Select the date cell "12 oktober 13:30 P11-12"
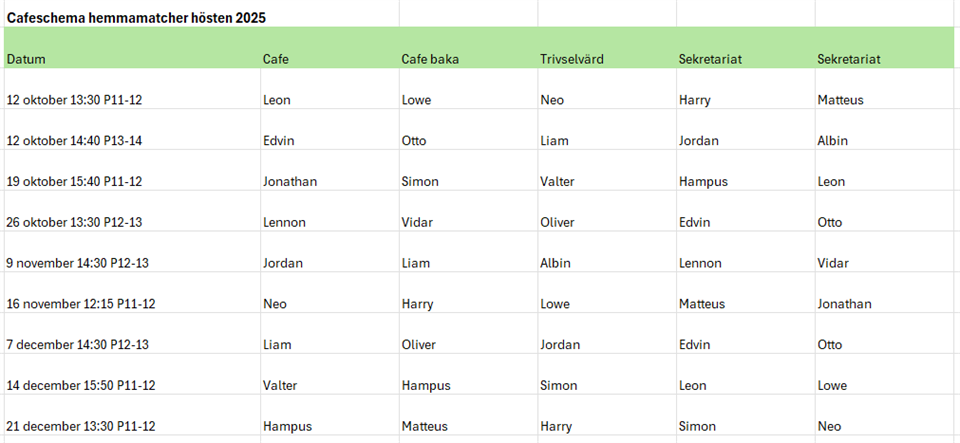Screen dimensions: 960x443 75,100
